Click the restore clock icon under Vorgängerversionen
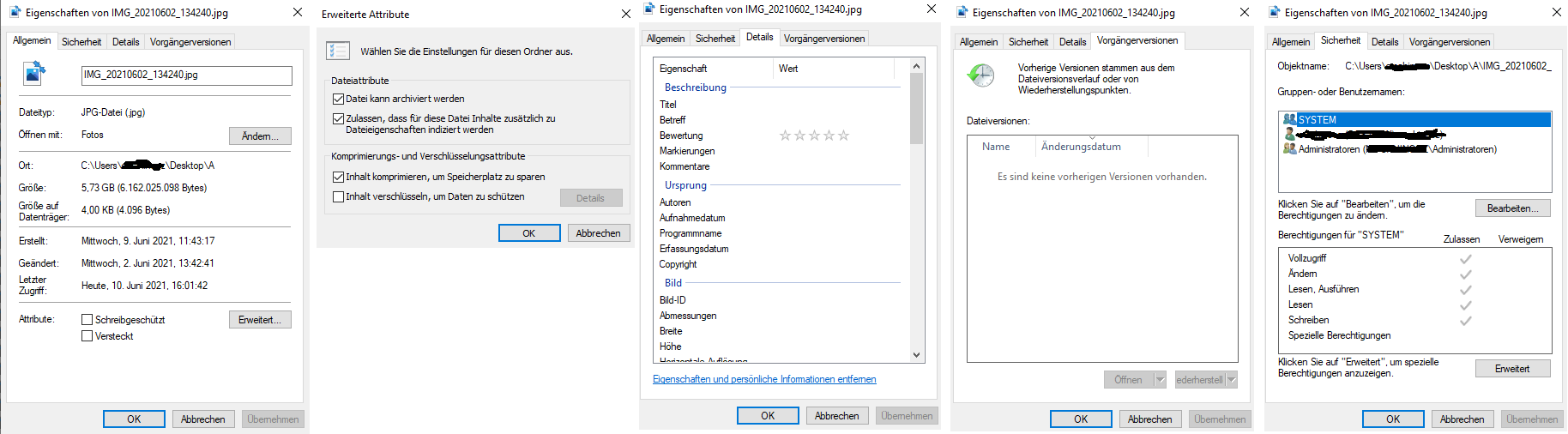The height and width of the screenshot is (434, 1568). point(980,75)
